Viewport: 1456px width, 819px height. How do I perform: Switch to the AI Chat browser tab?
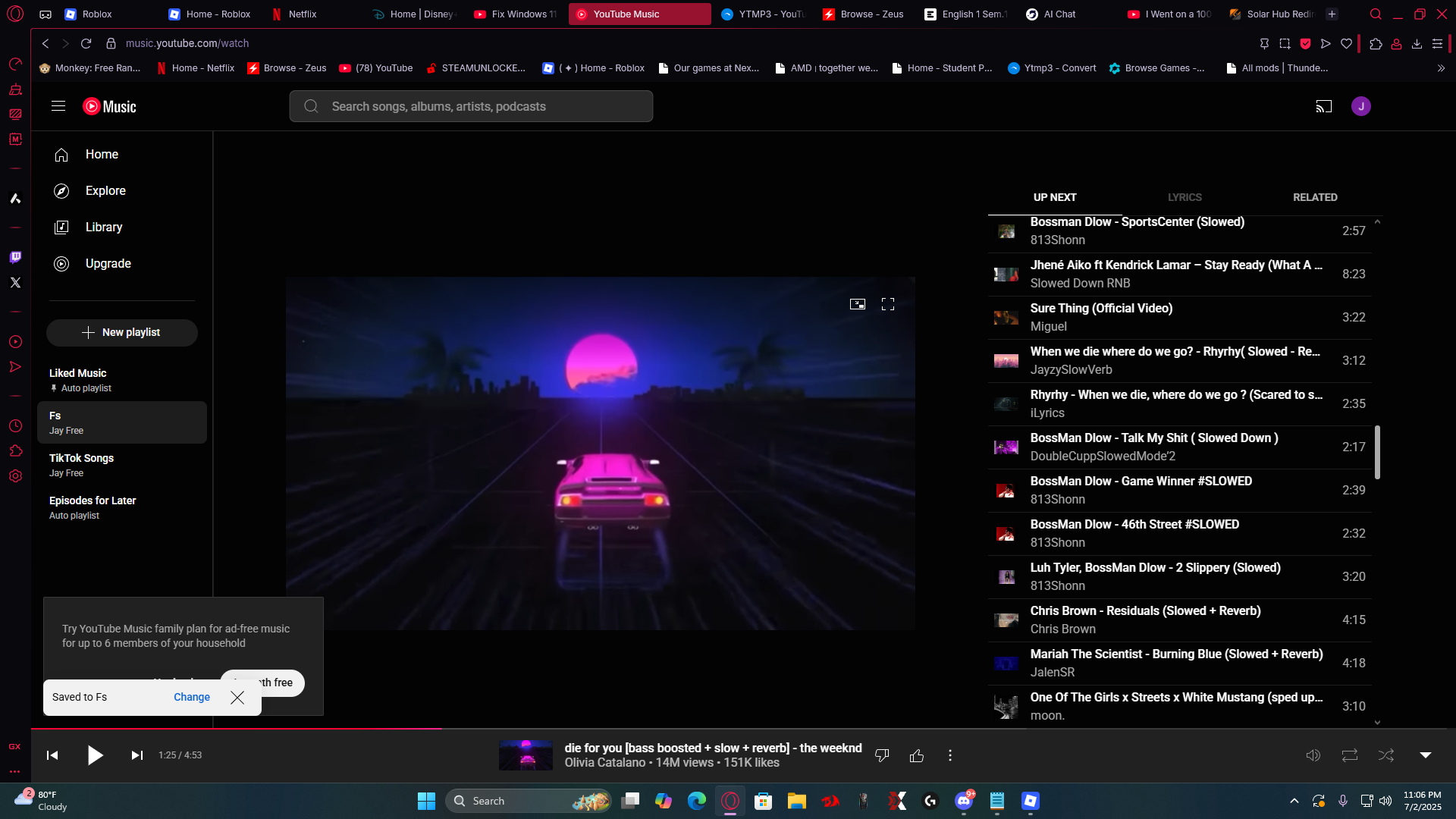pos(1068,14)
